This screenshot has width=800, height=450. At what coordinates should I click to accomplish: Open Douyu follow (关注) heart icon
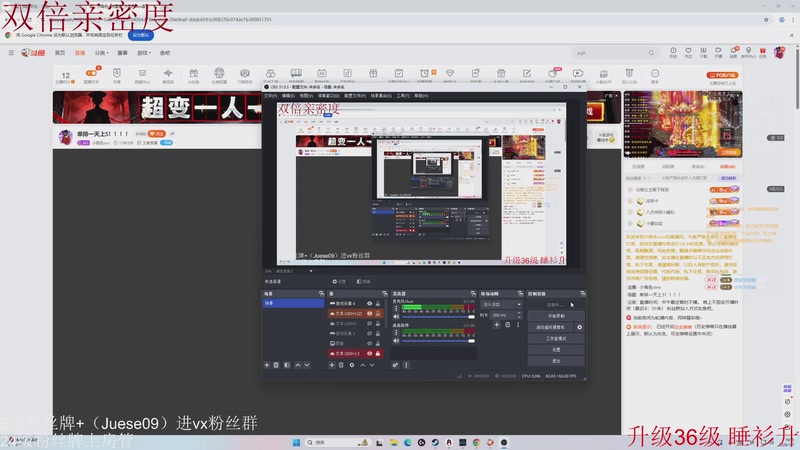688,52
